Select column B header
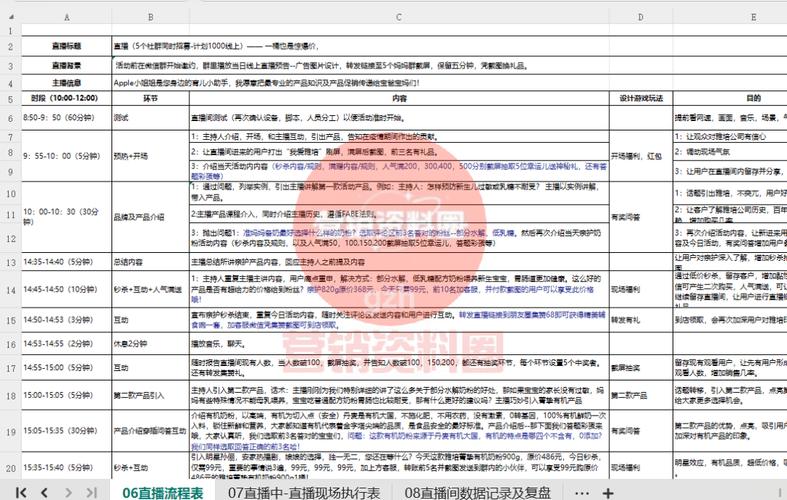 (150, 17)
